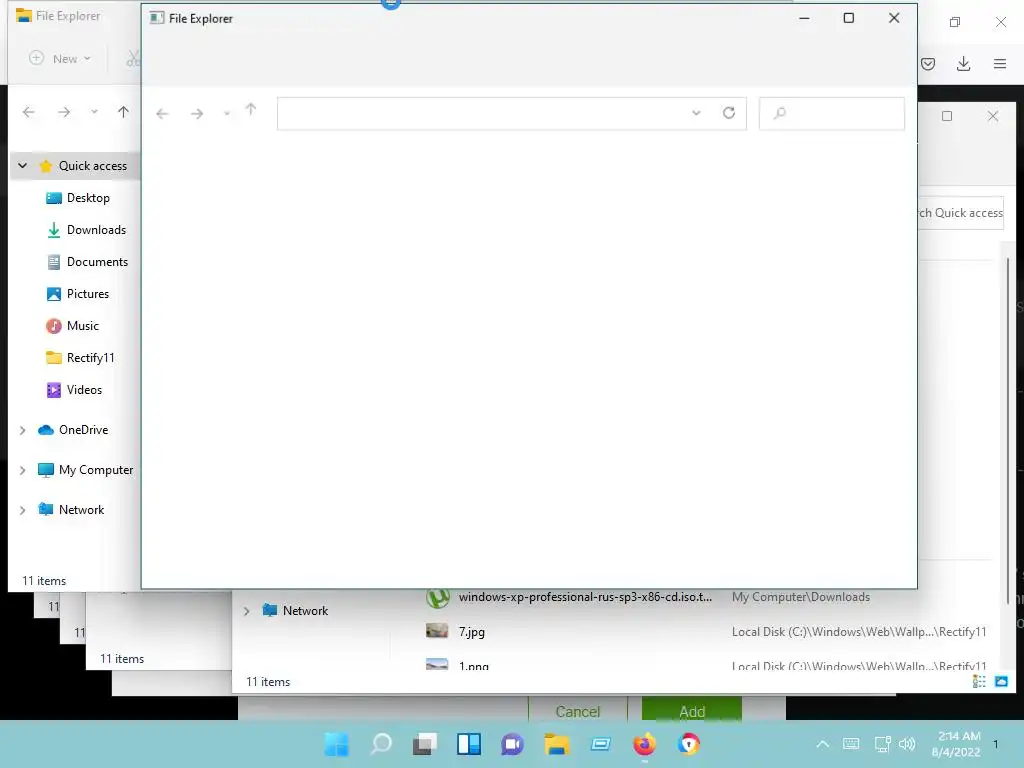
Task: Open Pictures in the sidebar
Action: pos(88,294)
